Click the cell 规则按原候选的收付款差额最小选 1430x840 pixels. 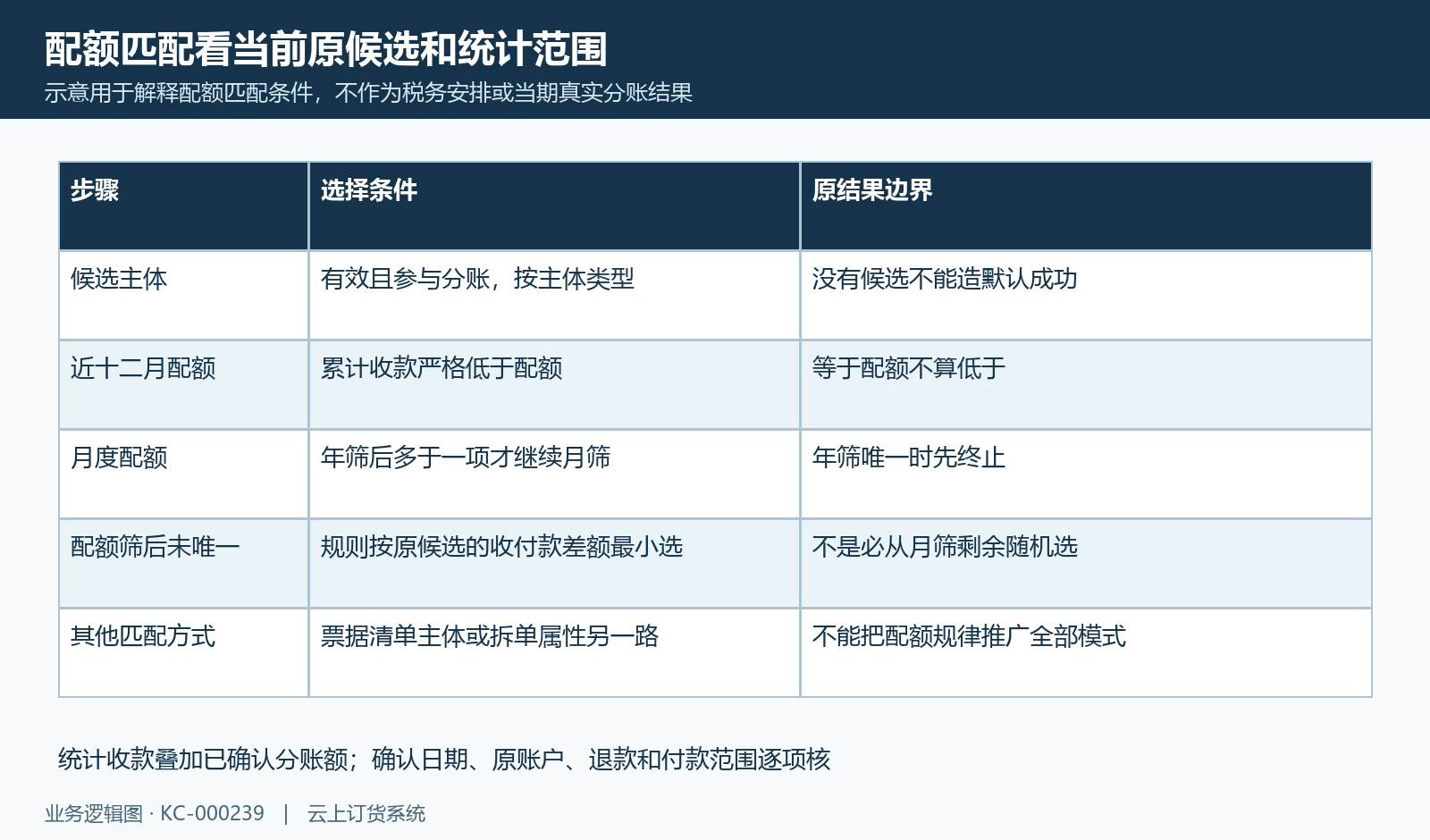(554, 563)
